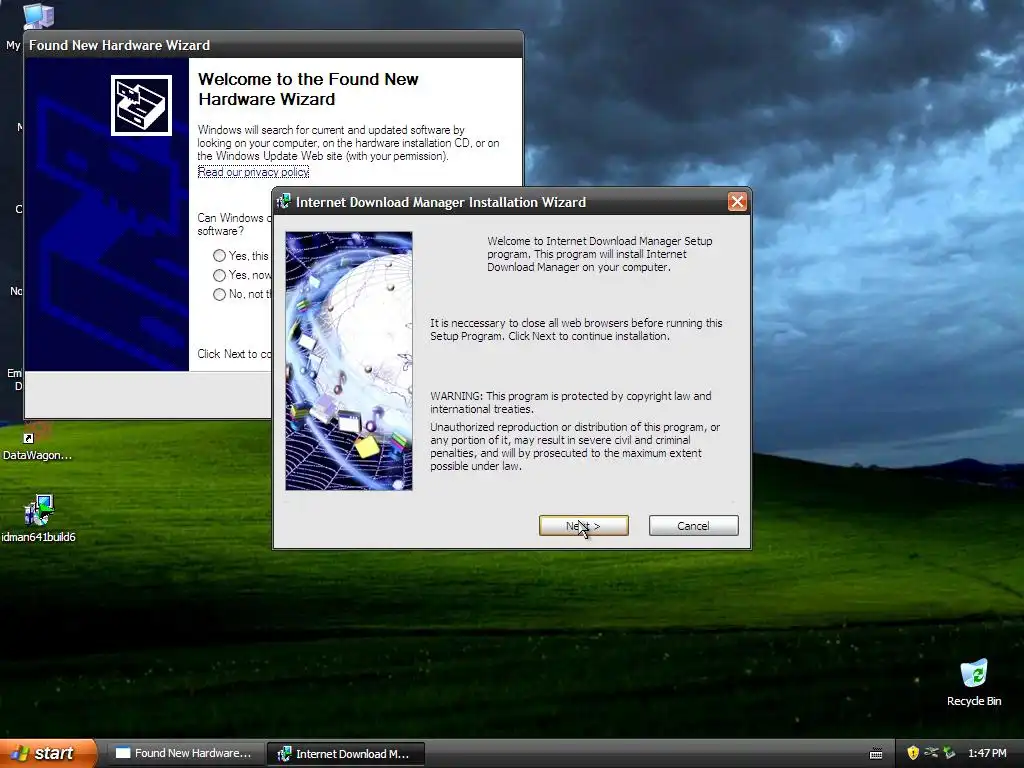1024x768 pixels.
Task: Cancel the Internet Download Manager installation
Action: click(694, 526)
